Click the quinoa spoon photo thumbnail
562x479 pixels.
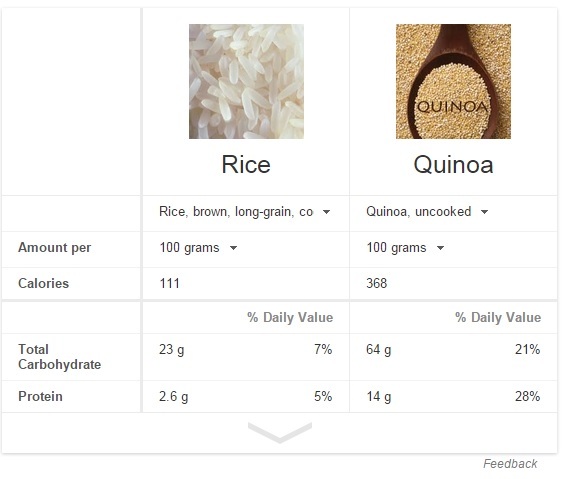coord(453,81)
